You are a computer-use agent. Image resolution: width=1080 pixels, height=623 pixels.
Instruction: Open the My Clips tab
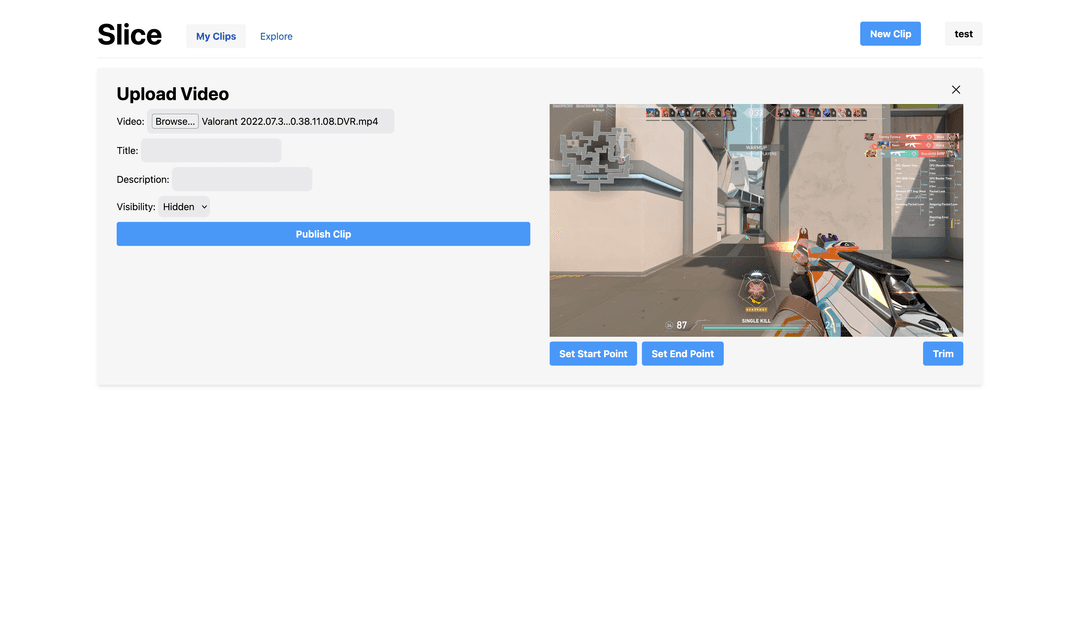[216, 36]
